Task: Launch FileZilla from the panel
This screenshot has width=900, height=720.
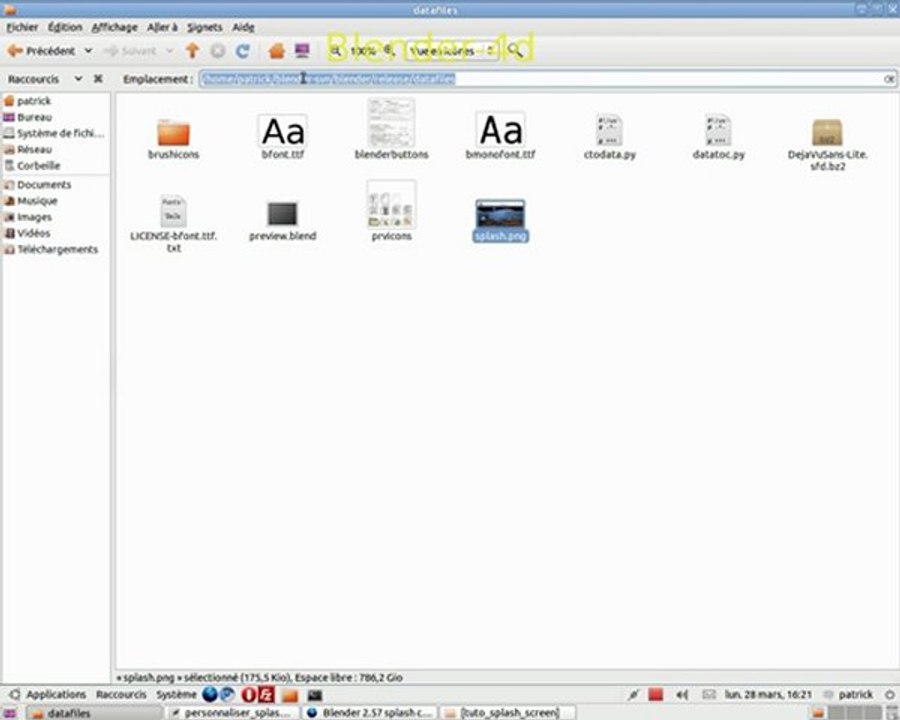Action: click(266, 695)
